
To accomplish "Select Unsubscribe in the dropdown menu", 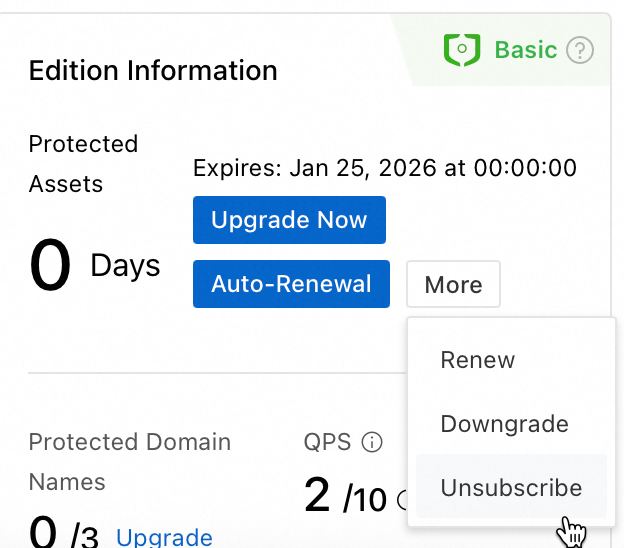I will pos(511,486).
